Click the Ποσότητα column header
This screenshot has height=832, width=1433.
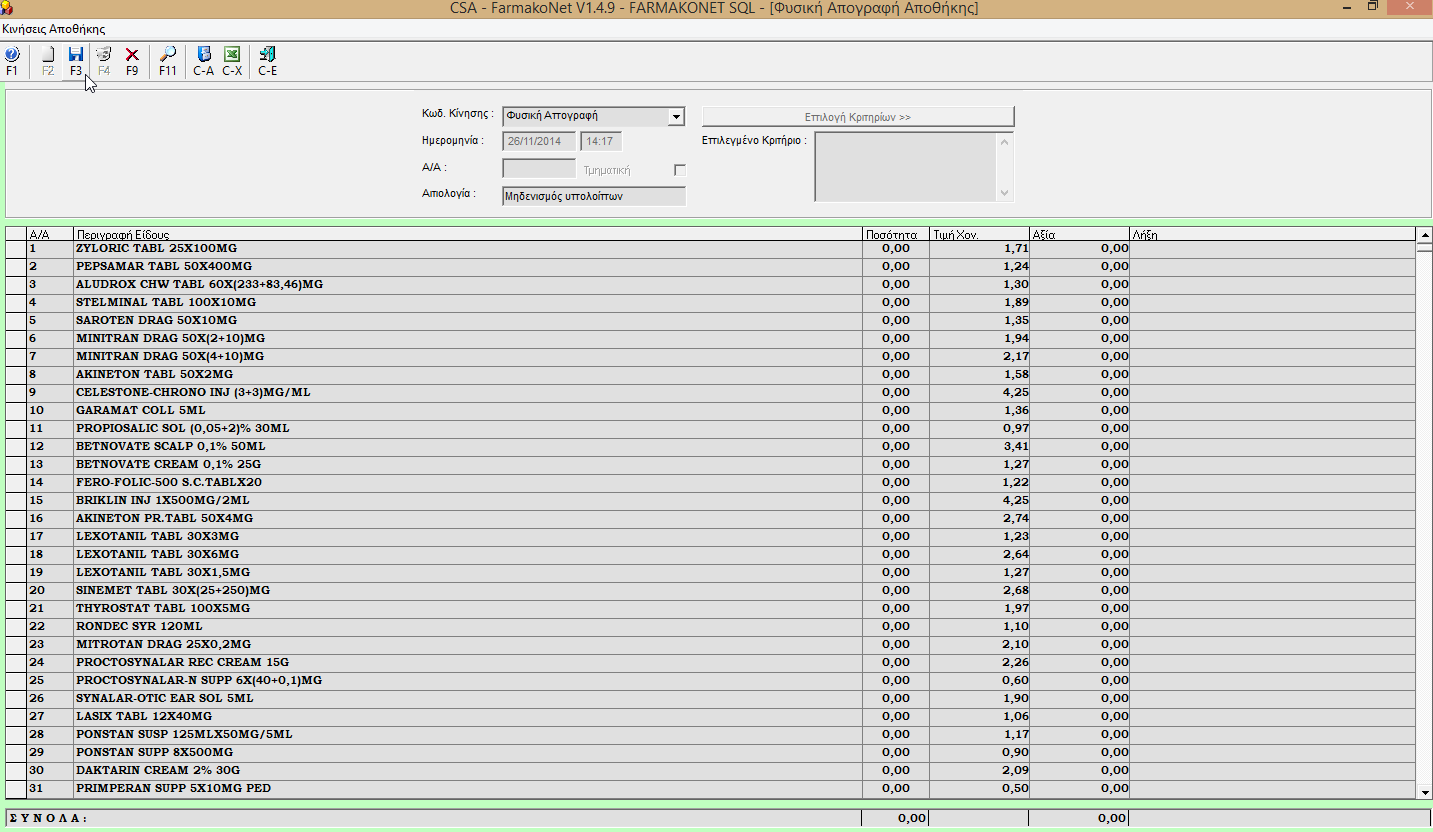(x=896, y=234)
